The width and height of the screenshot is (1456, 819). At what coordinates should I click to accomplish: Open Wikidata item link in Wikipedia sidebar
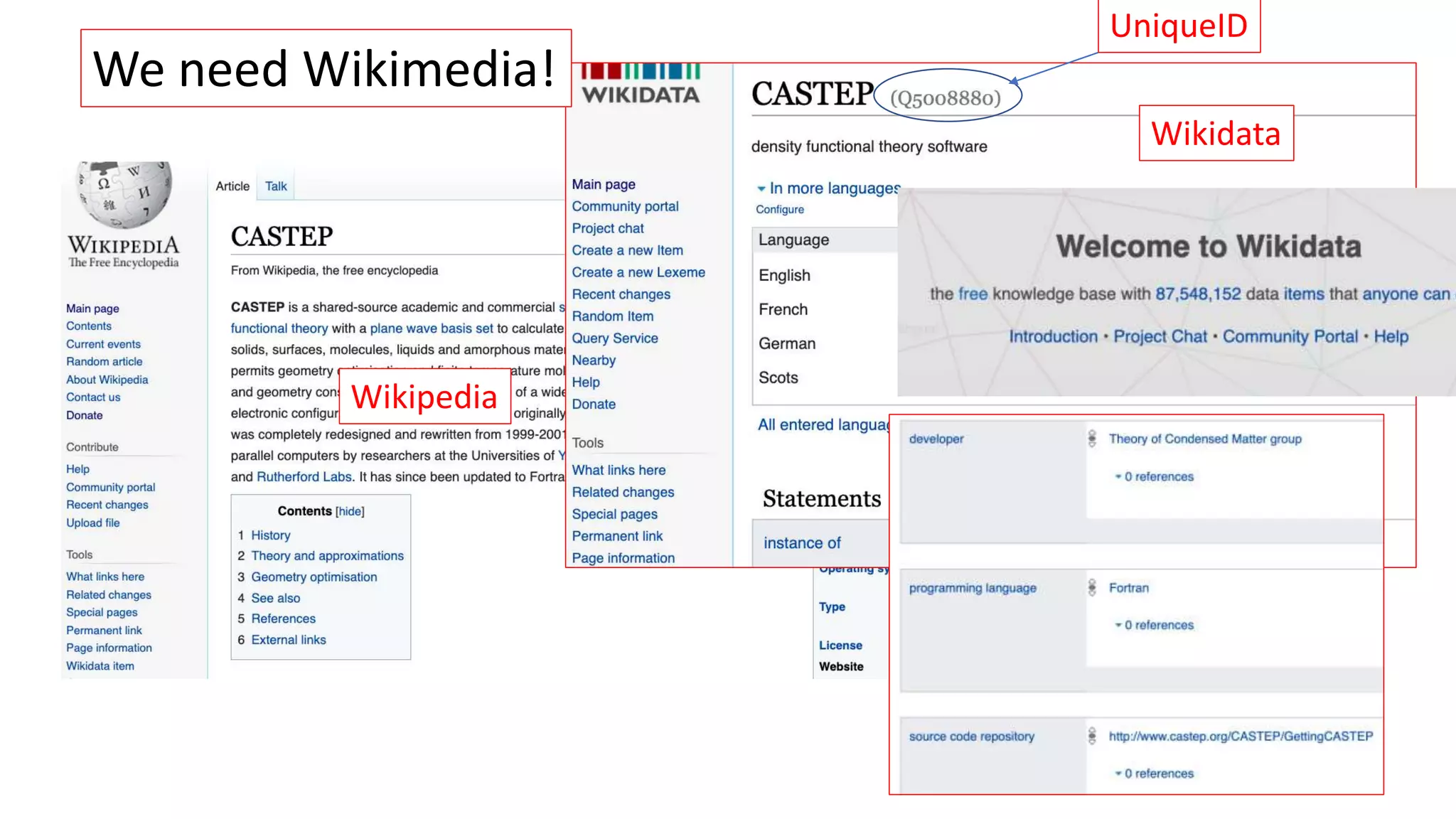(100, 666)
